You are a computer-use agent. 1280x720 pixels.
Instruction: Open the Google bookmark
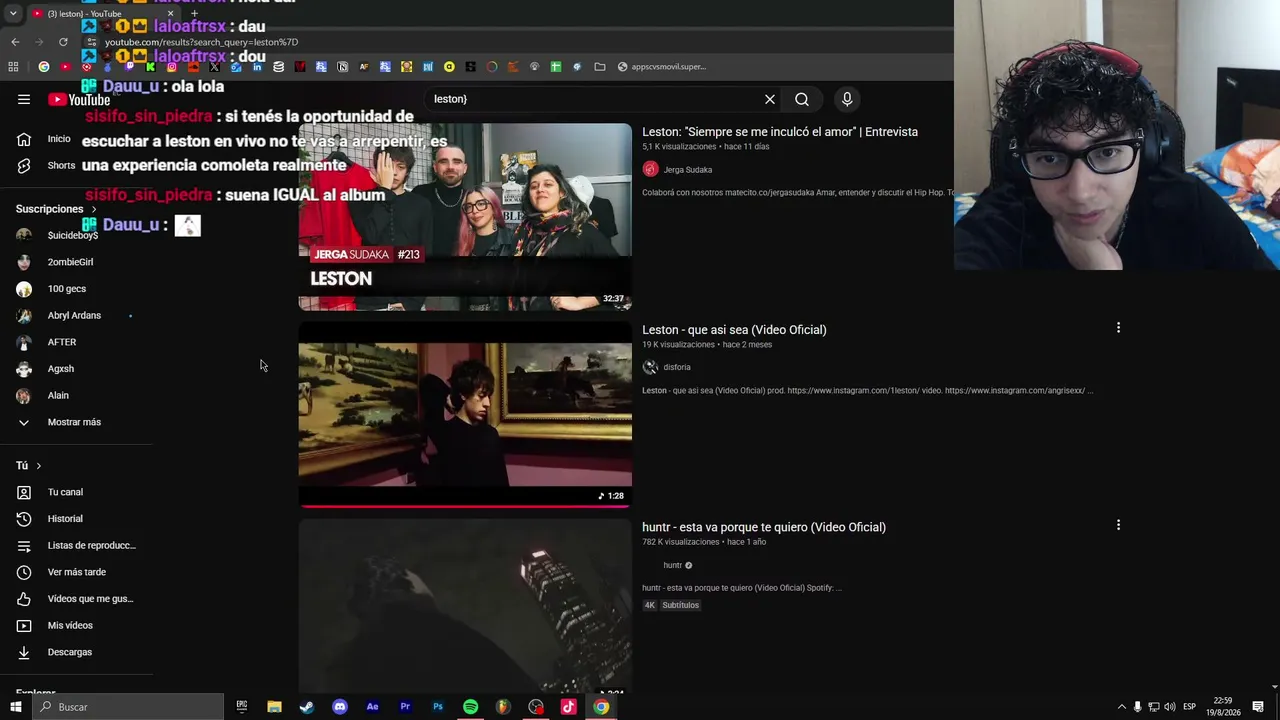tap(44, 67)
